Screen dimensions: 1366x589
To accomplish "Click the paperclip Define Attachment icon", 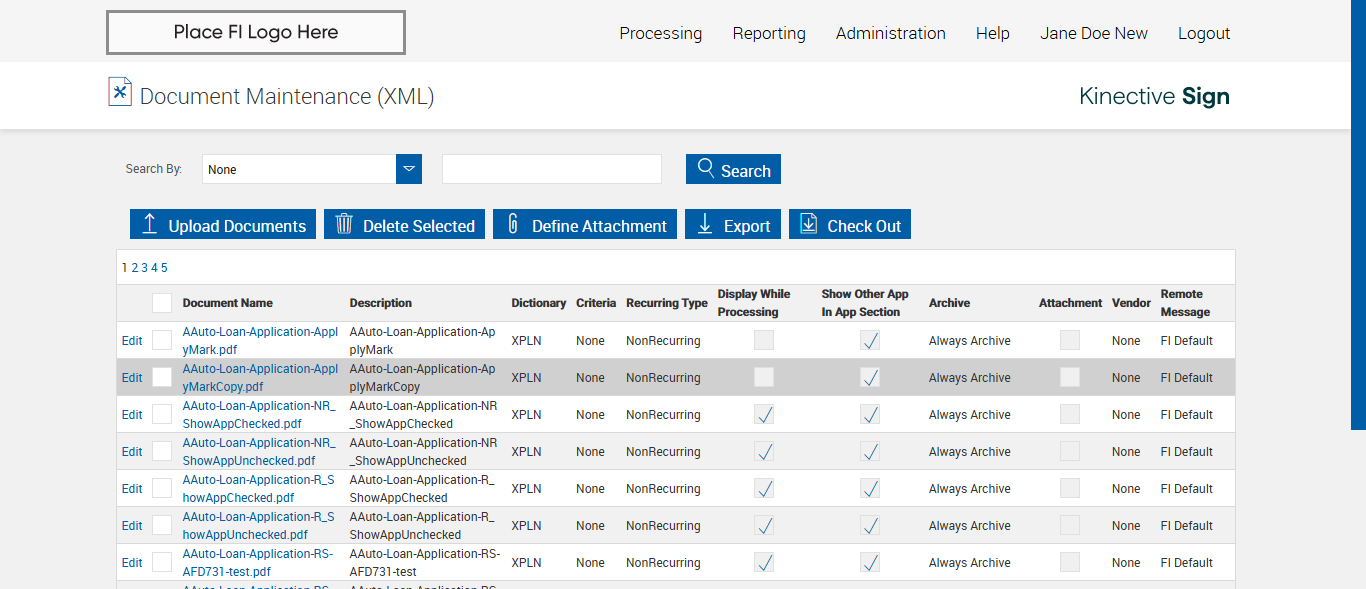I will point(513,224).
